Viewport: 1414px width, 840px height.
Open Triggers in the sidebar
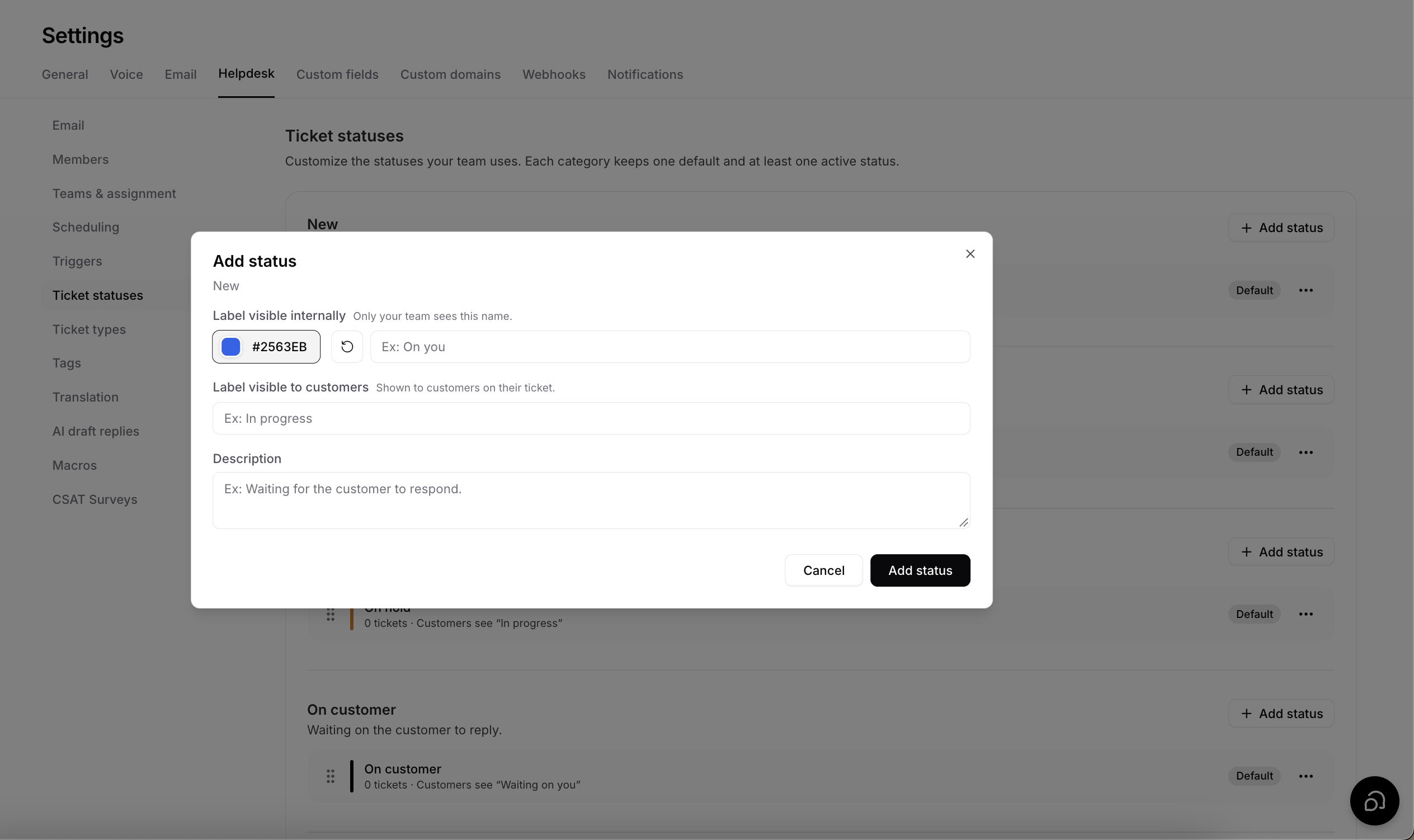point(78,262)
